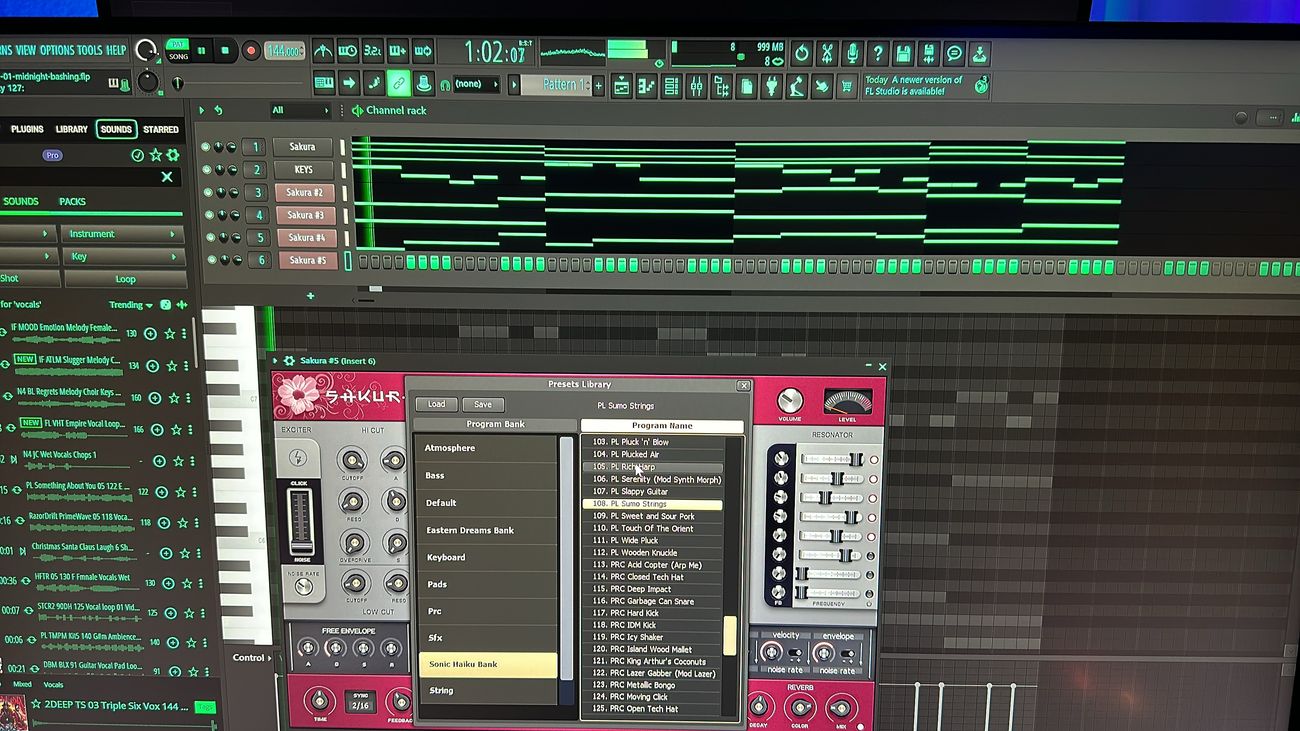Click the shopping cart content library icon
This screenshot has height=731, width=1300.
847,87
